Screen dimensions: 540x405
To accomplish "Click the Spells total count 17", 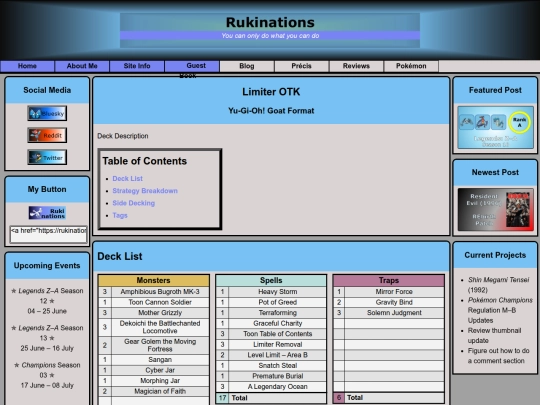I will (222, 398).
